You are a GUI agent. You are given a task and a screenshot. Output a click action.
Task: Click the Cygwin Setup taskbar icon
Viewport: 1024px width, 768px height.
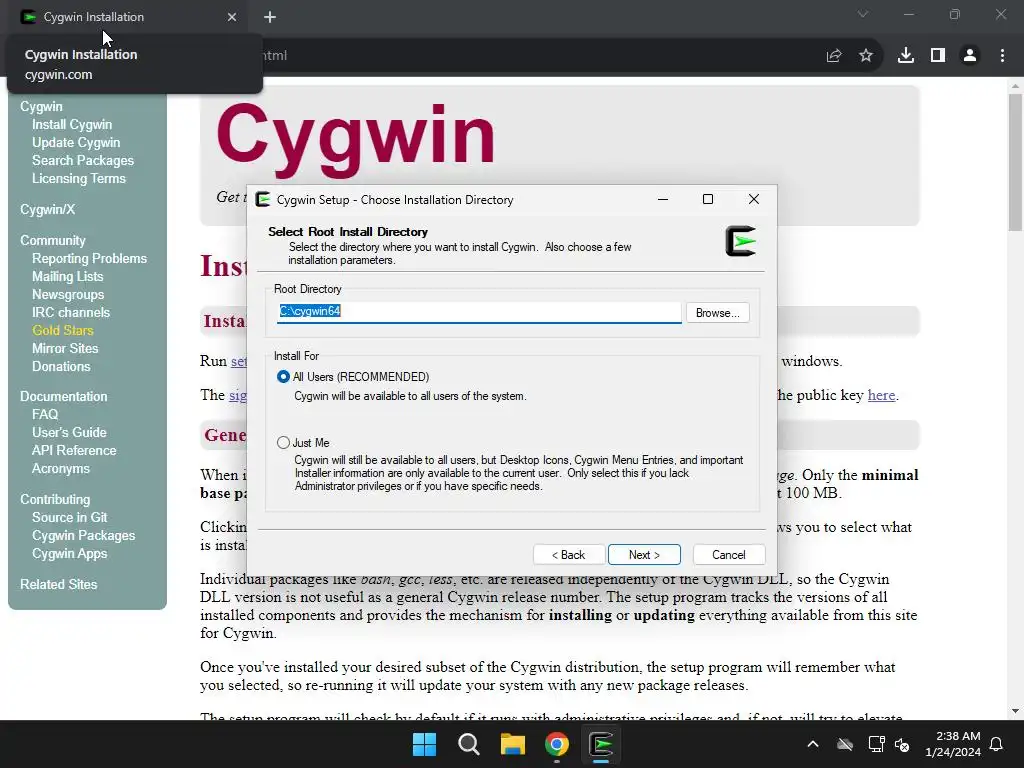601,744
